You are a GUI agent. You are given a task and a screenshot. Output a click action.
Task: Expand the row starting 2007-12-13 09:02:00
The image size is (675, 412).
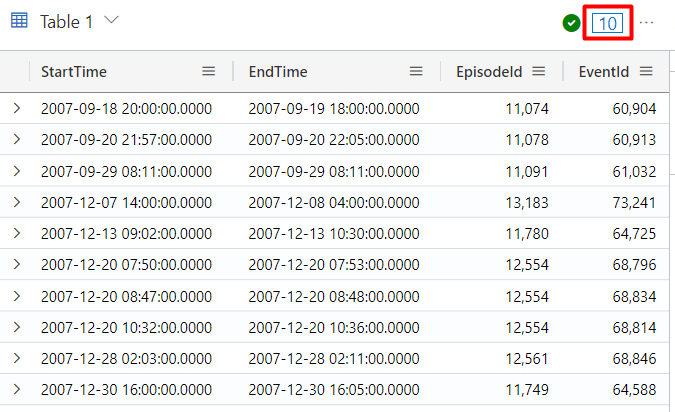17,233
